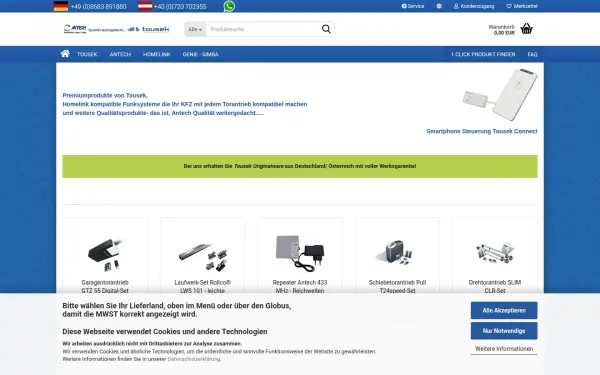Expand the 'Alle' search category dropdown
Viewport: 600px width, 375px height.
195,29
